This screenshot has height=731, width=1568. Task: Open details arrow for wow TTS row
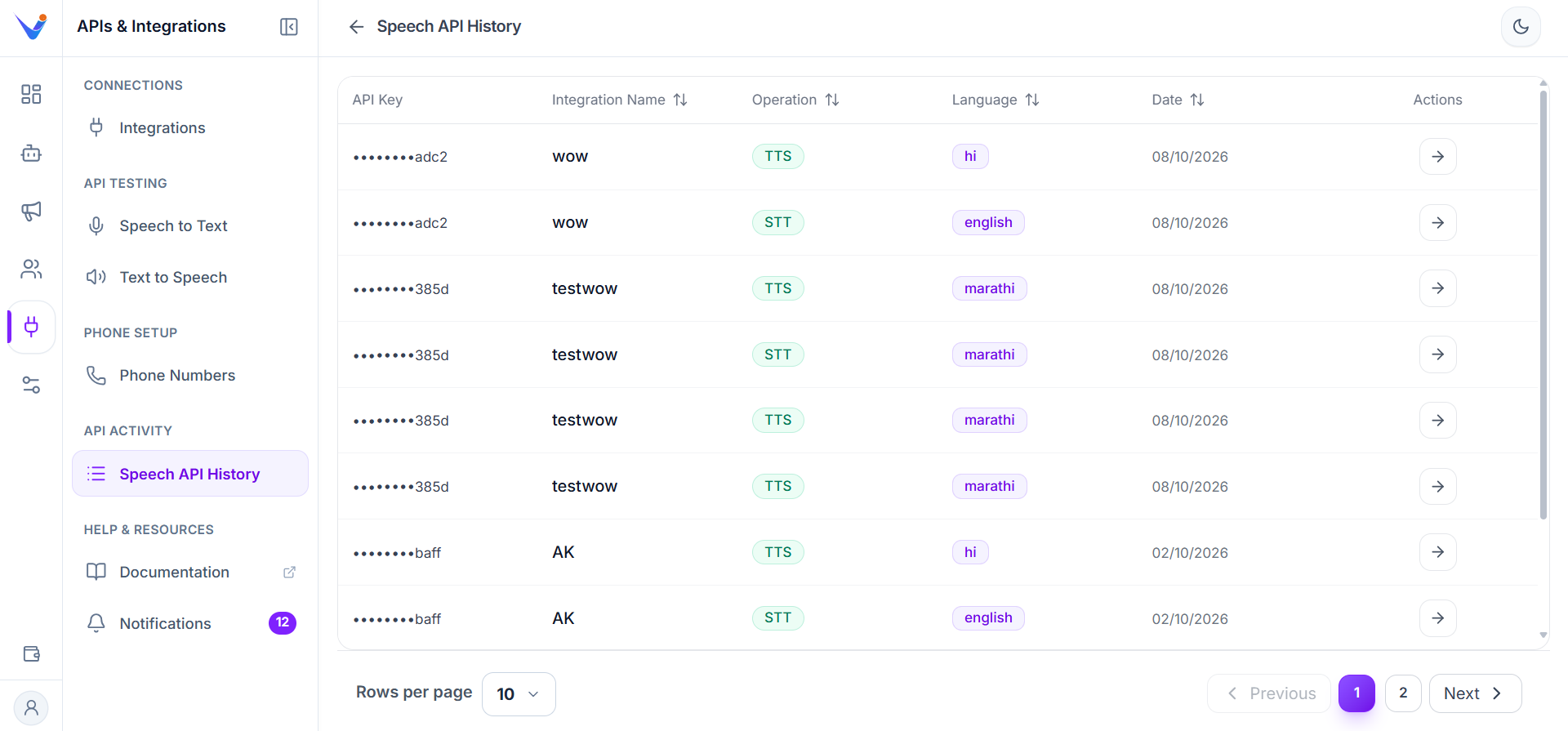tap(1437, 156)
